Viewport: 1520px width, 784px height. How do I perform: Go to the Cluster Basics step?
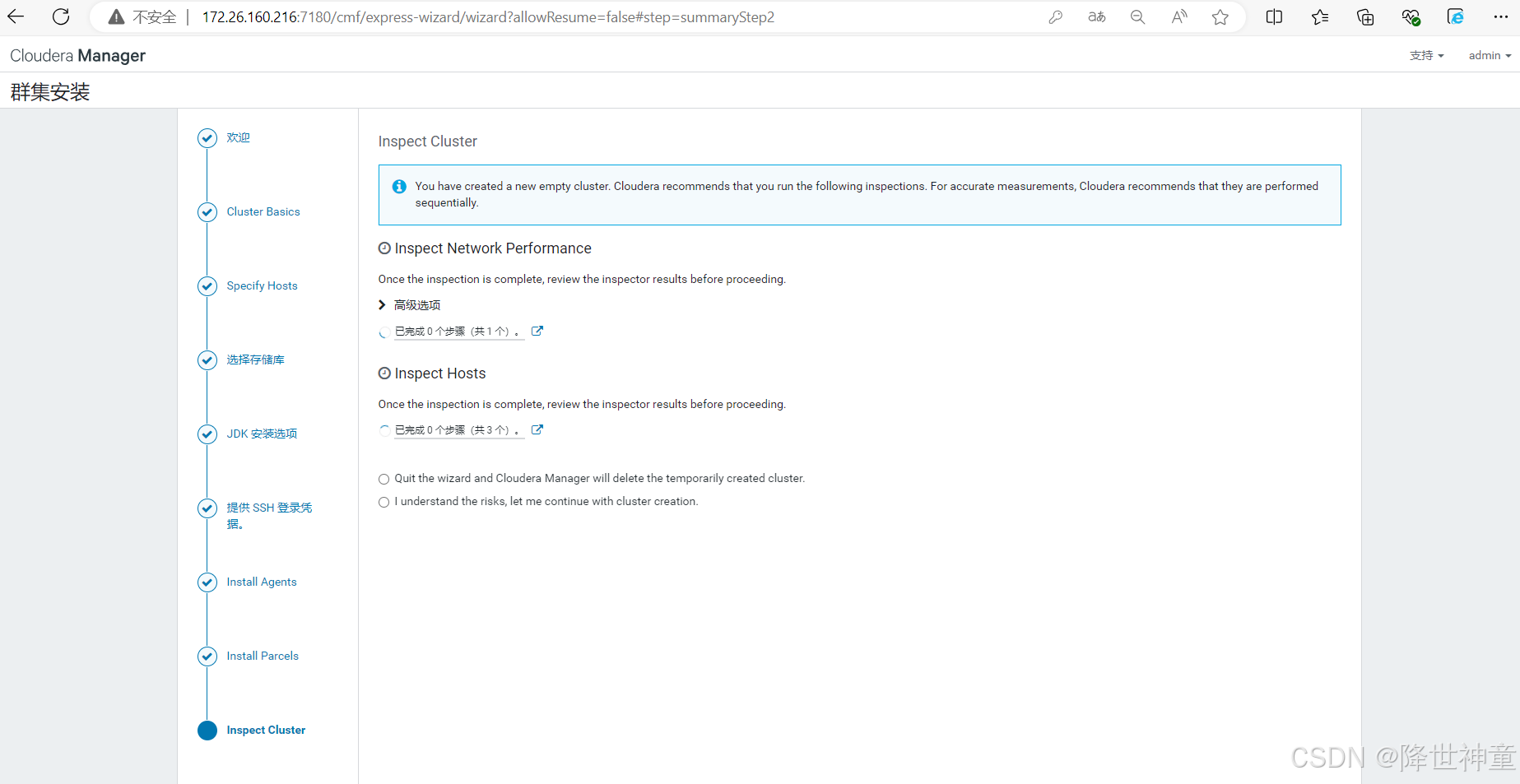pyautogui.click(x=263, y=211)
